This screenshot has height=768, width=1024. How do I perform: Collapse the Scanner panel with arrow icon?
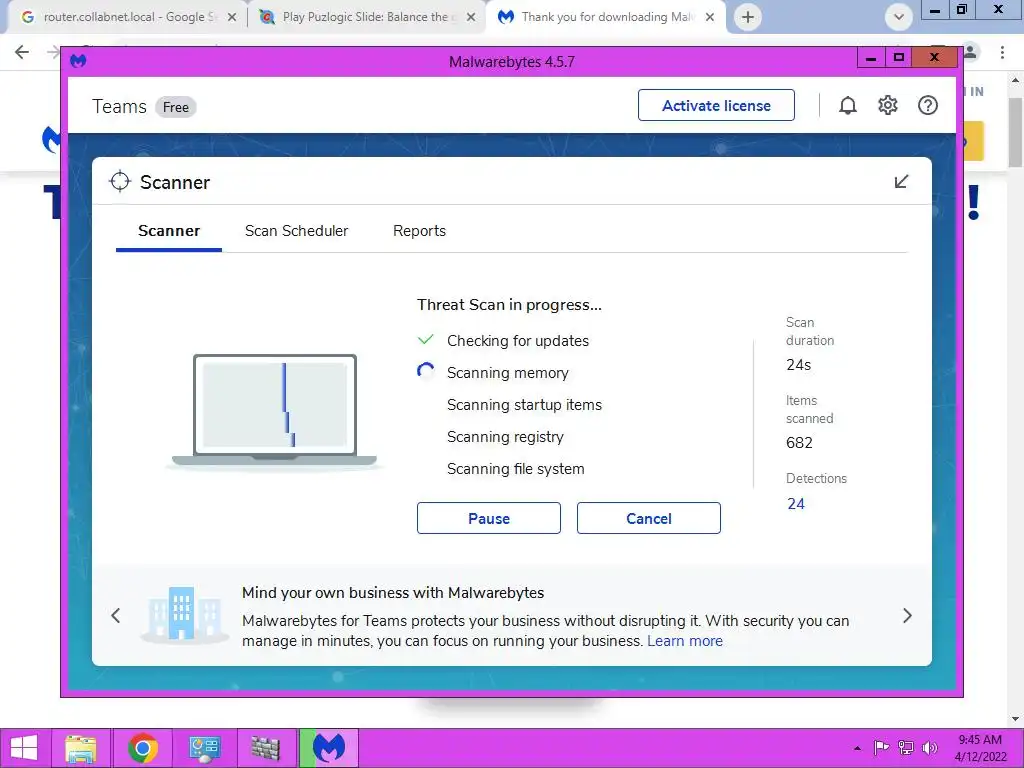[x=901, y=182]
